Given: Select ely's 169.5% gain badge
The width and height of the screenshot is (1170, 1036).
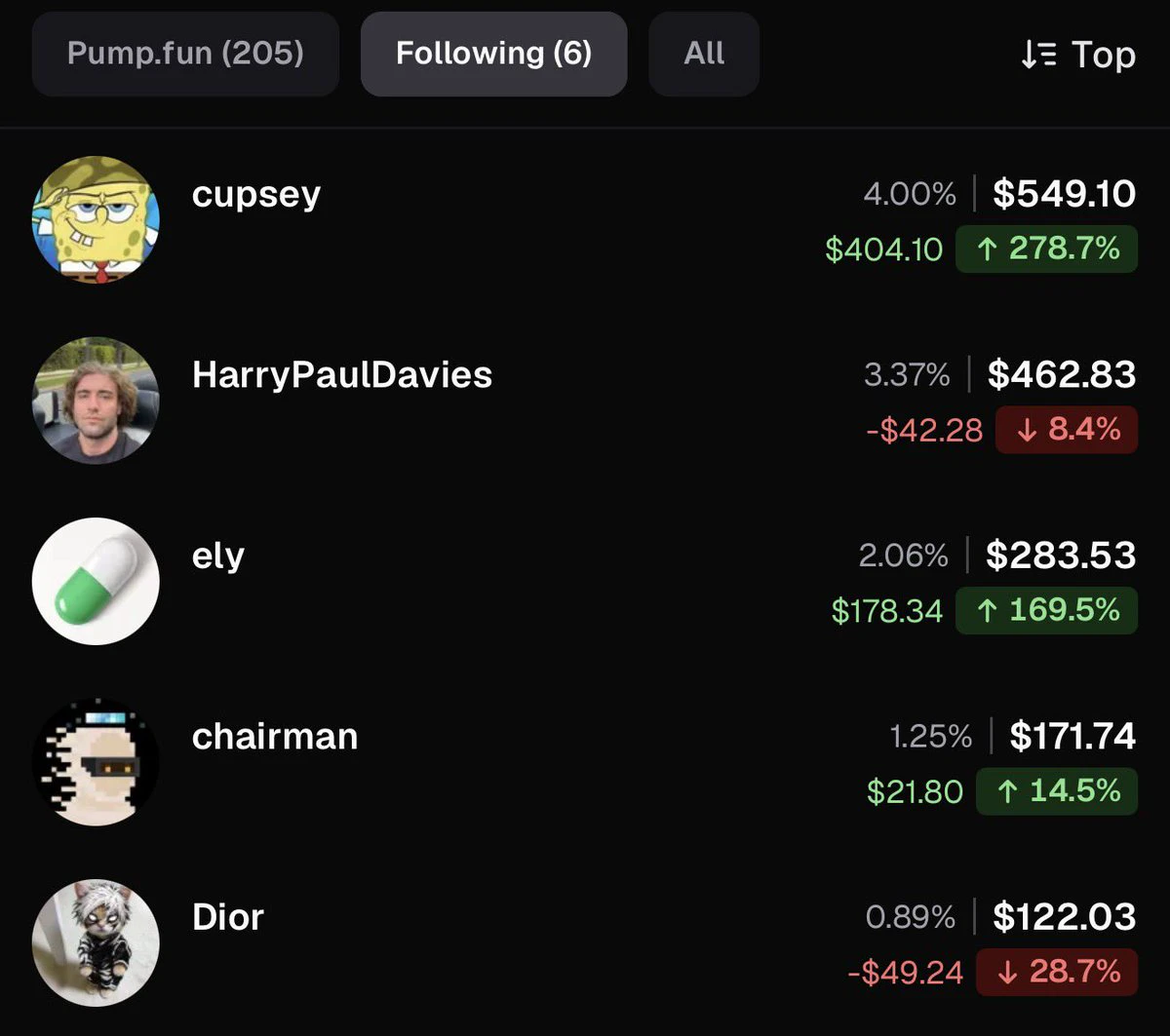Looking at the screenshot, I should coord(1046,610).
